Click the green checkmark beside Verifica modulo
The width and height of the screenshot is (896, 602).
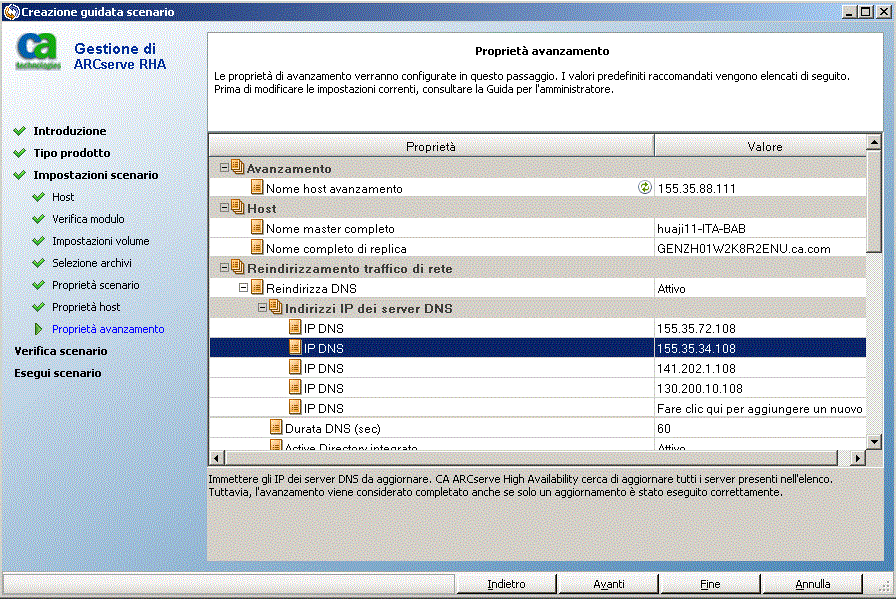tap(39, 219)
